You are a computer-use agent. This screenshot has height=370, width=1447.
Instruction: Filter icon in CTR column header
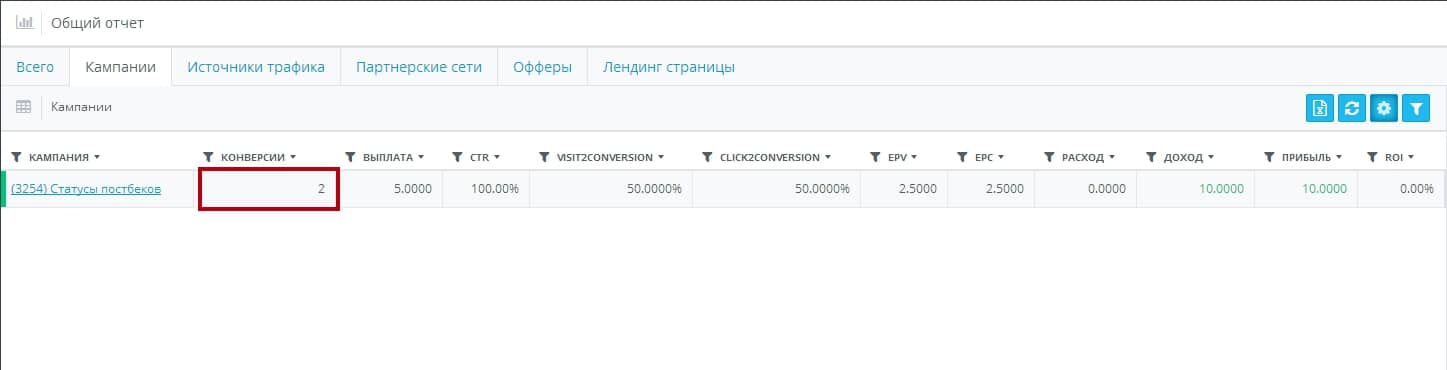pyautogui.click(x=458, y=157)
